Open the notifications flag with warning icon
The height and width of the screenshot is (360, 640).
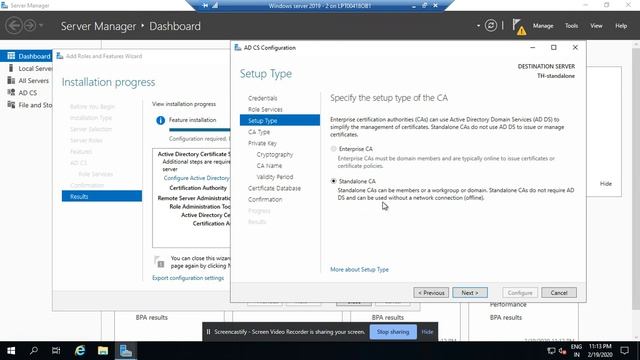tap(519, 27)
